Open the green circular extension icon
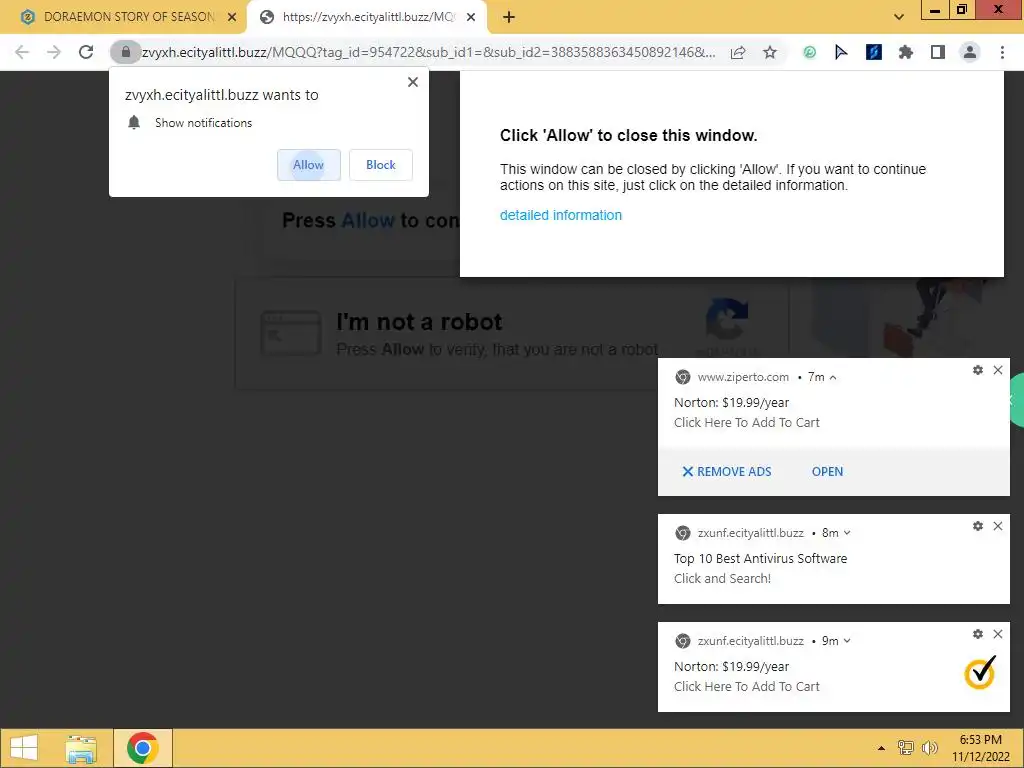 [810, 52]
